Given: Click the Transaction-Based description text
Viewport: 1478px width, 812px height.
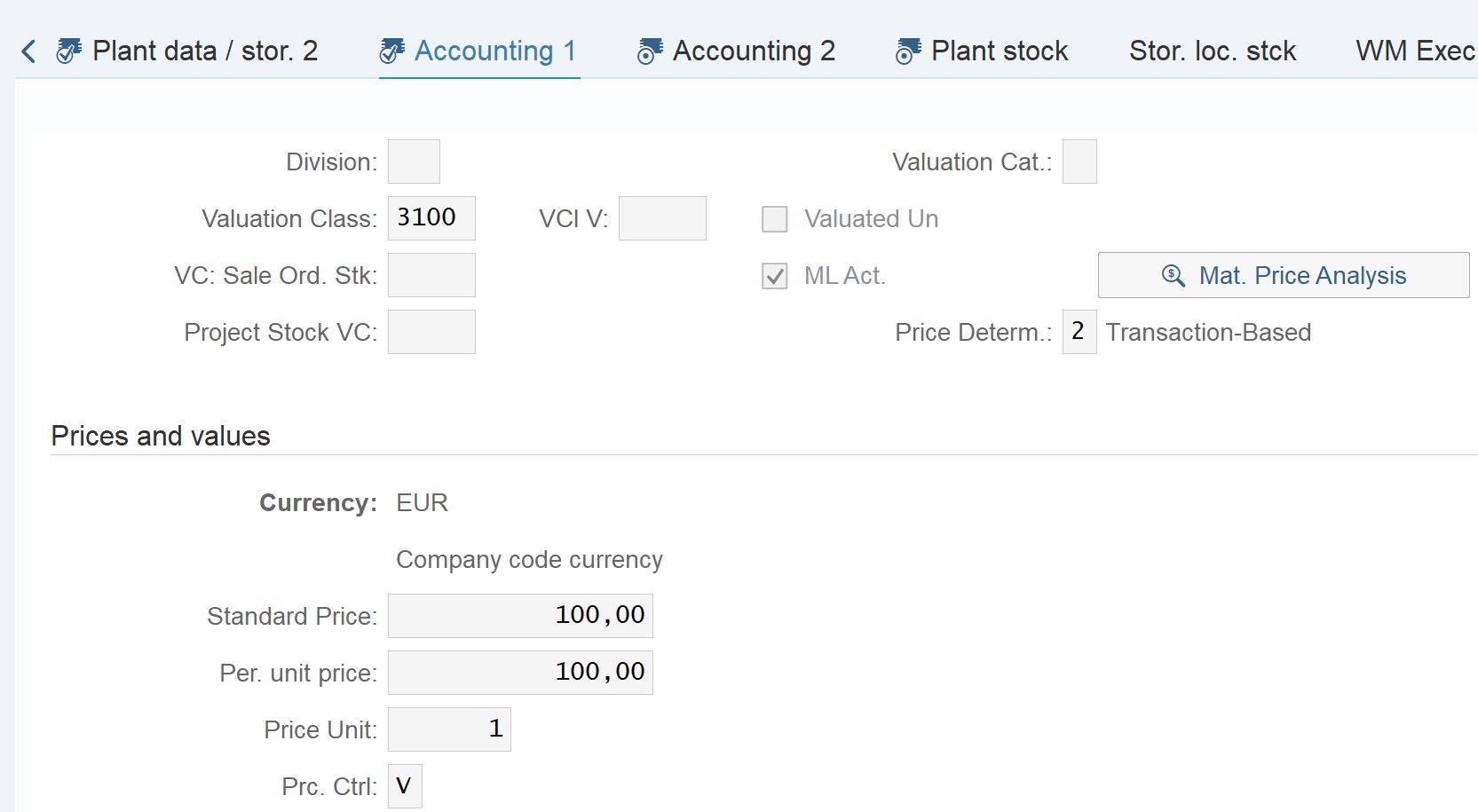Looking at the screenshot, I should coord(1208,333).
